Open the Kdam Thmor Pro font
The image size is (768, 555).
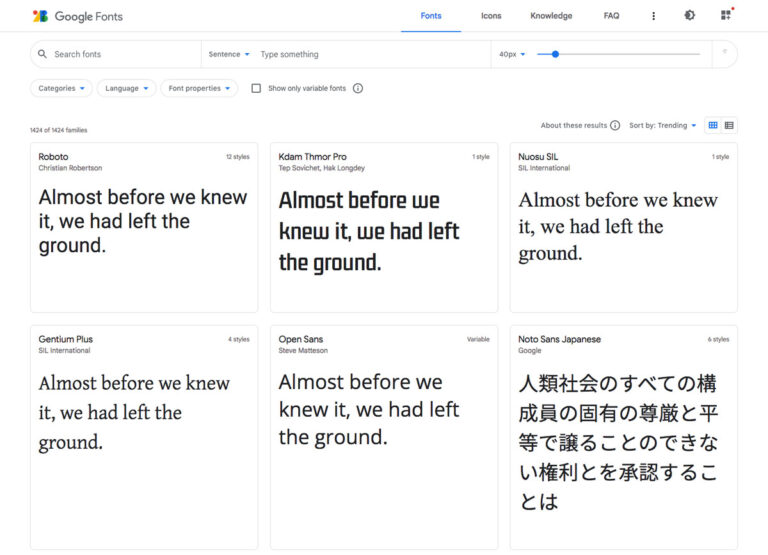(x=384, y=227)
